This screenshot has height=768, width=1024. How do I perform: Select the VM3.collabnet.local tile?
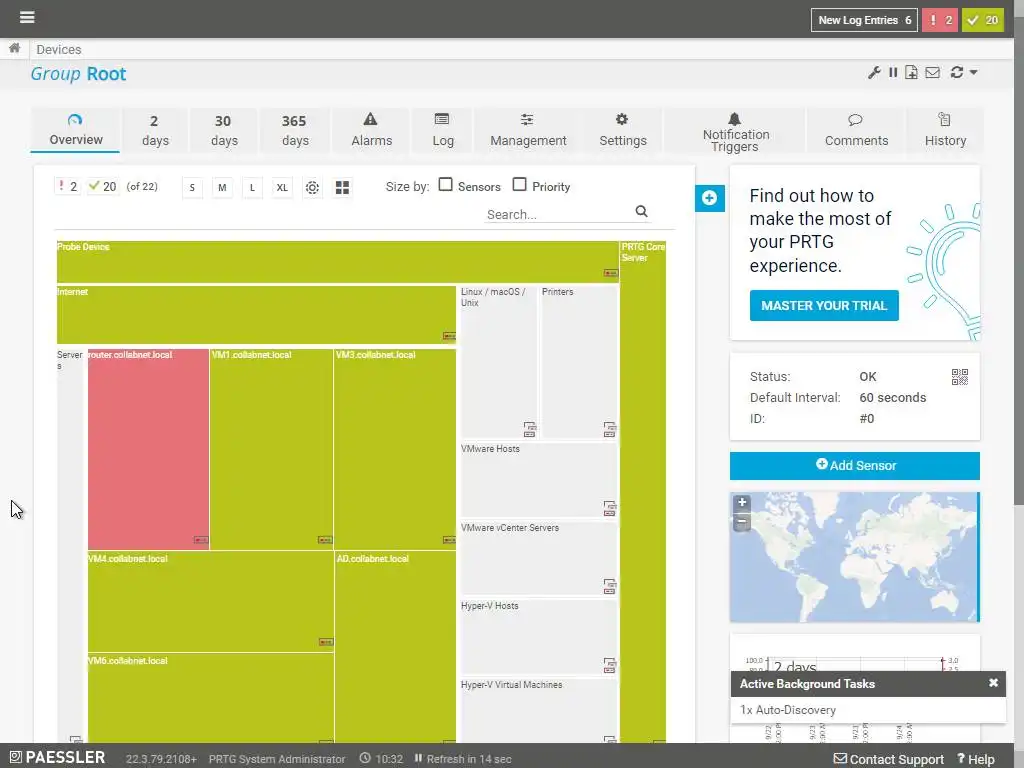click(x=394, y=449)
